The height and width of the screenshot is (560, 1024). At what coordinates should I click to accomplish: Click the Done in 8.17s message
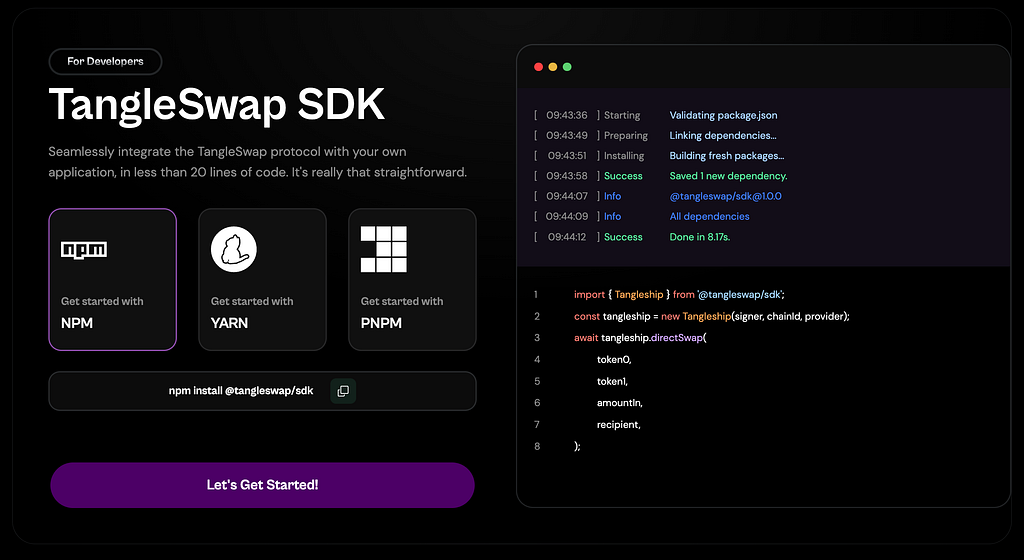click(699, 237)
